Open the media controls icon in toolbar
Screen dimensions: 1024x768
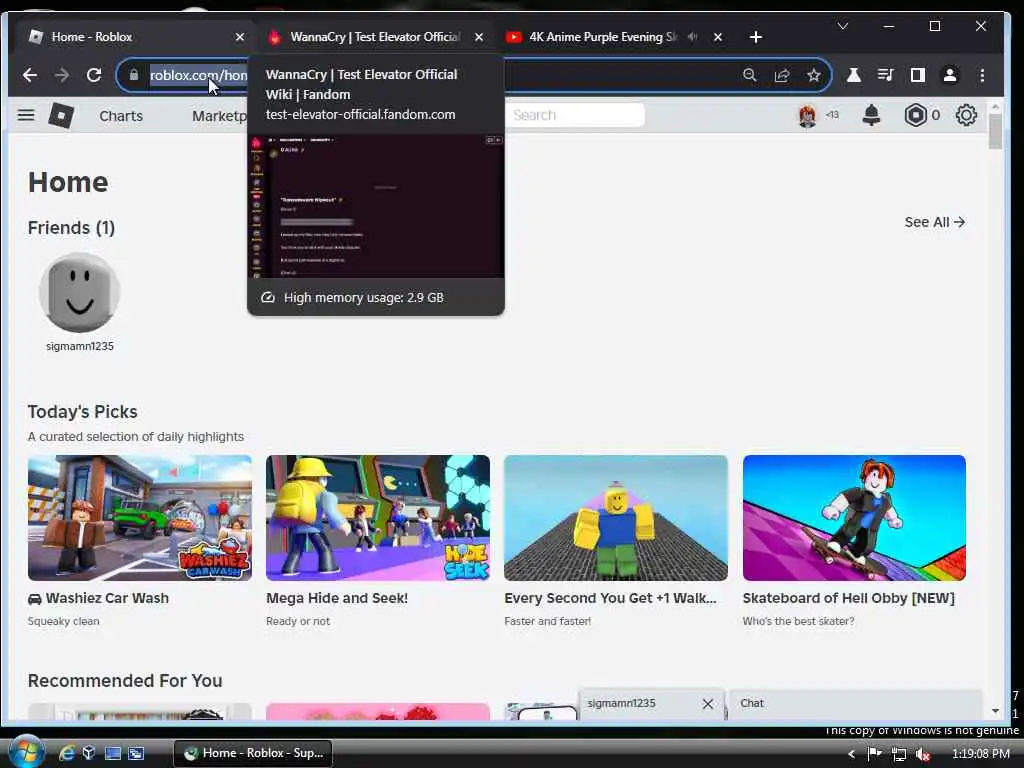pyautogui.click(x=886, y=75)
